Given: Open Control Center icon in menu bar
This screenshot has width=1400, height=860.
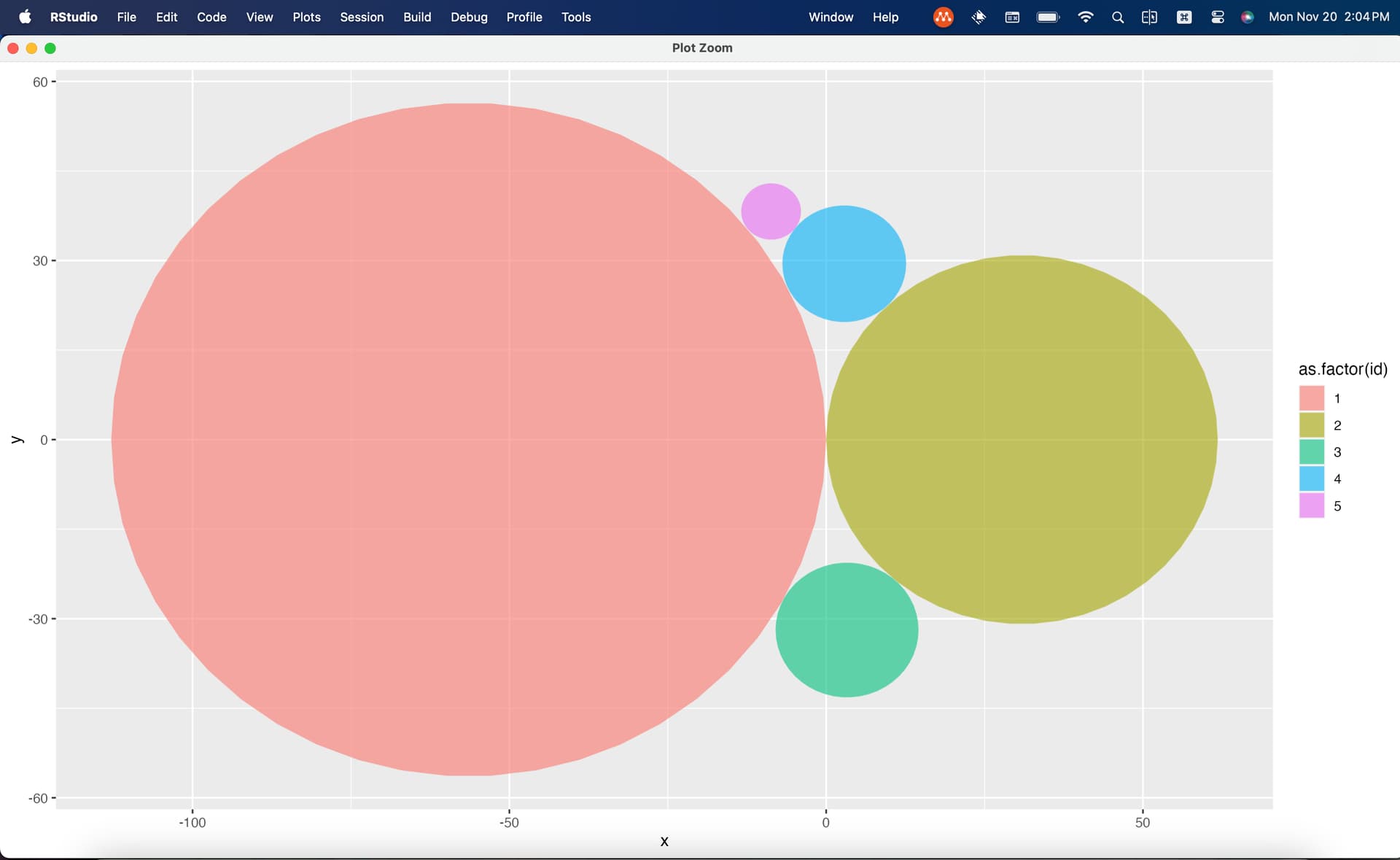Looking at the screenshot, I should pyautogui.click(x=1217, y=17).
